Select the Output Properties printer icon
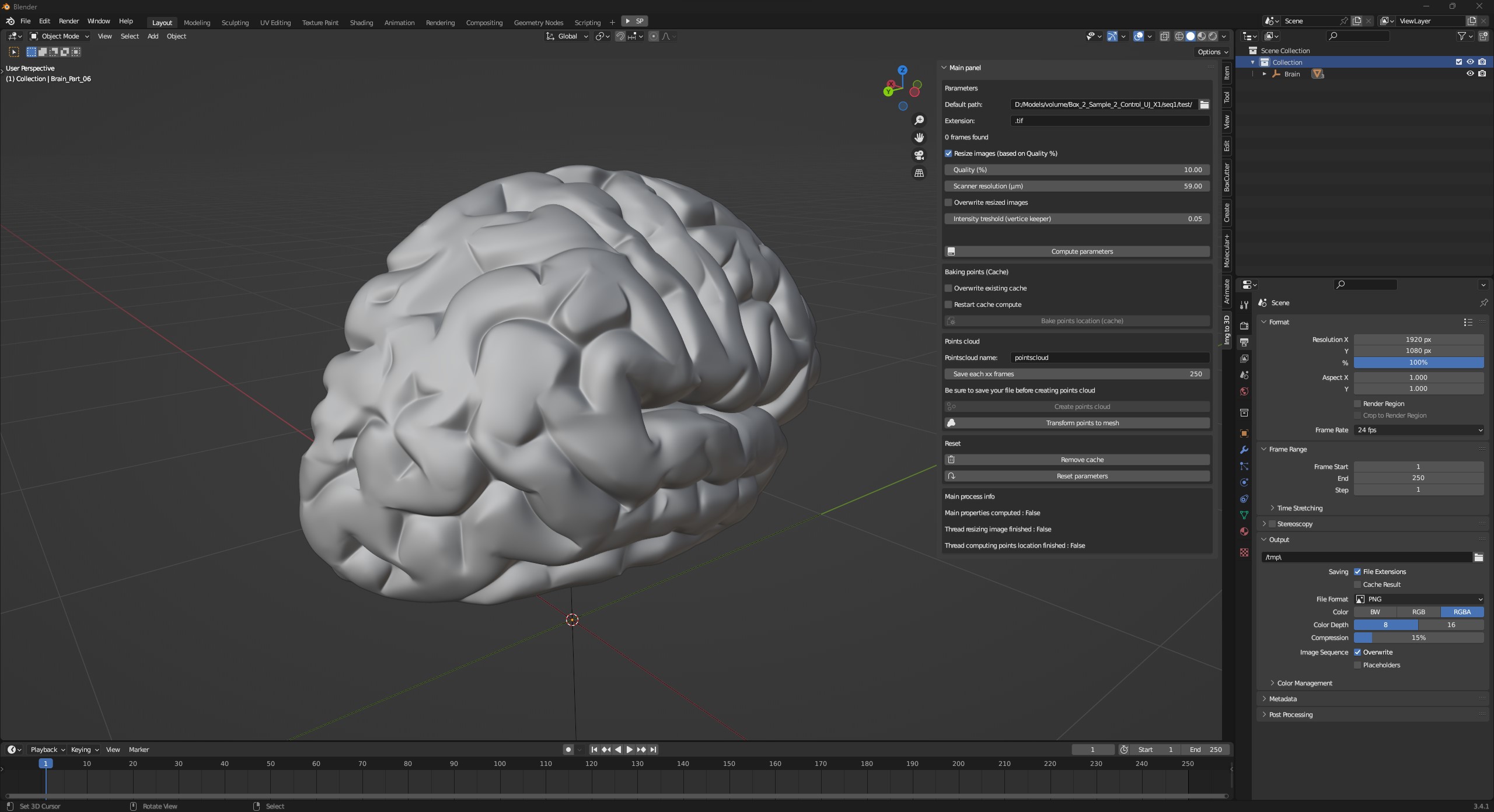1494x812 pixels. coord(1244,343)
